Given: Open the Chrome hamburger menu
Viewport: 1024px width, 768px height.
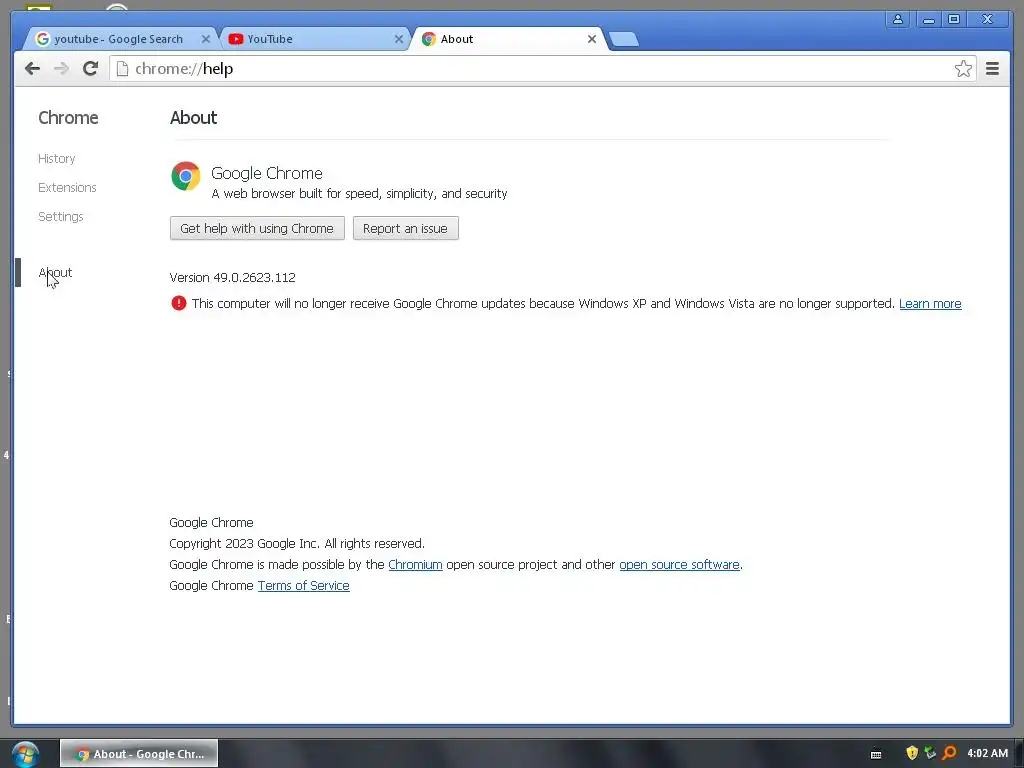Looking at the screenshot, I should tap(992, 69).
